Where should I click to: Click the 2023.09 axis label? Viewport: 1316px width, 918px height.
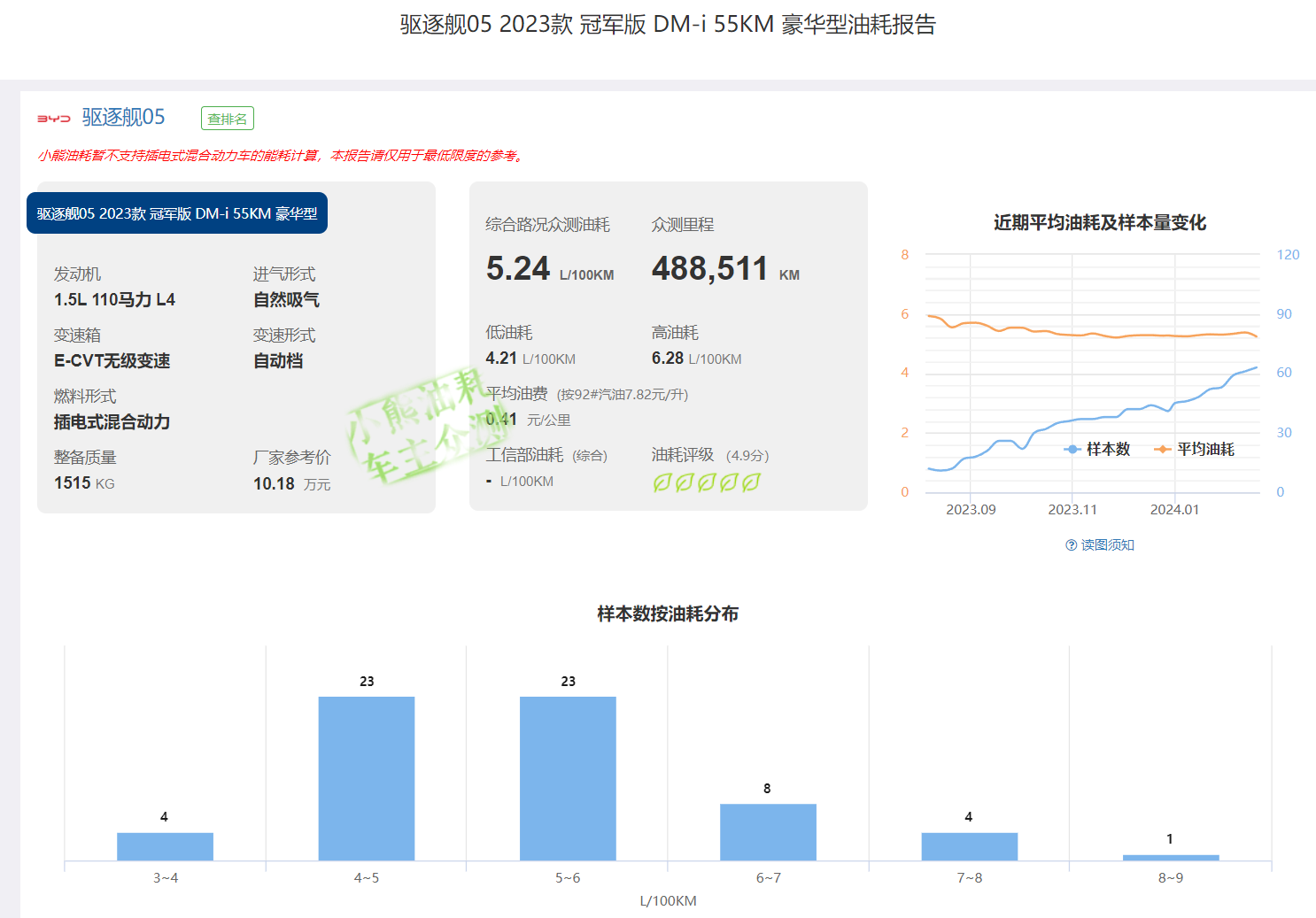[x=971, y=510]
